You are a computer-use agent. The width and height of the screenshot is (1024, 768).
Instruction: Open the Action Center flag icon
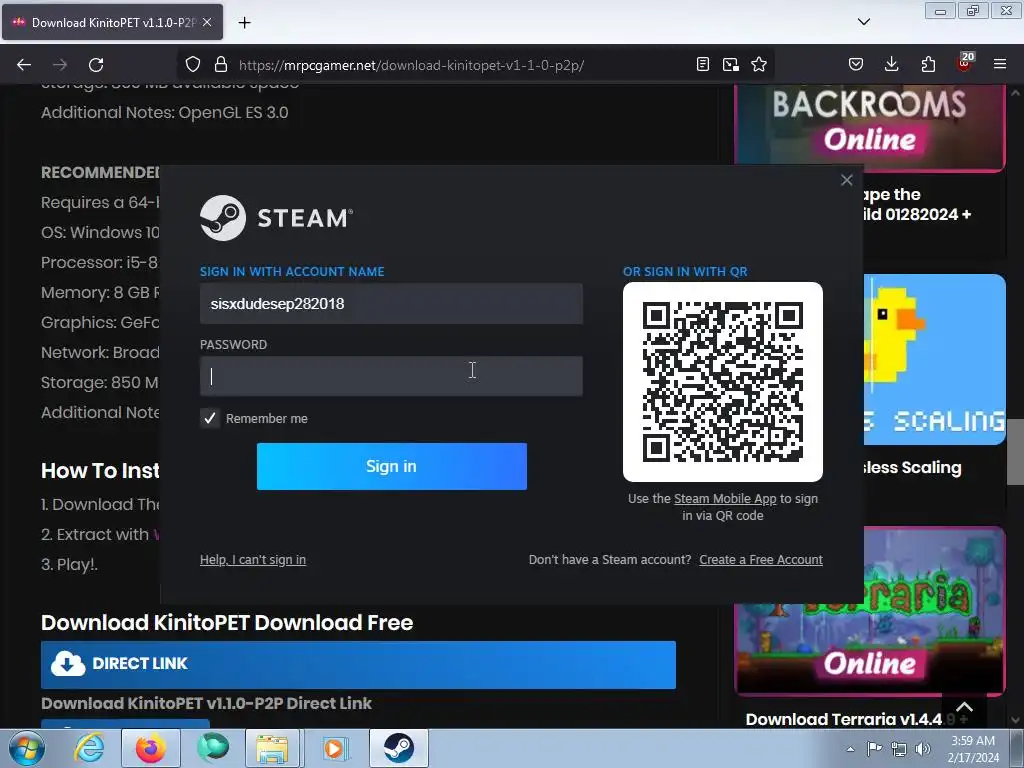tap(874, 749)
